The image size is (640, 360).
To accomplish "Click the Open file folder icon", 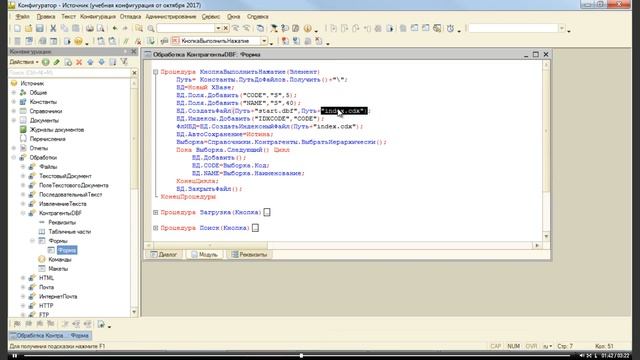I will (28, 28).
